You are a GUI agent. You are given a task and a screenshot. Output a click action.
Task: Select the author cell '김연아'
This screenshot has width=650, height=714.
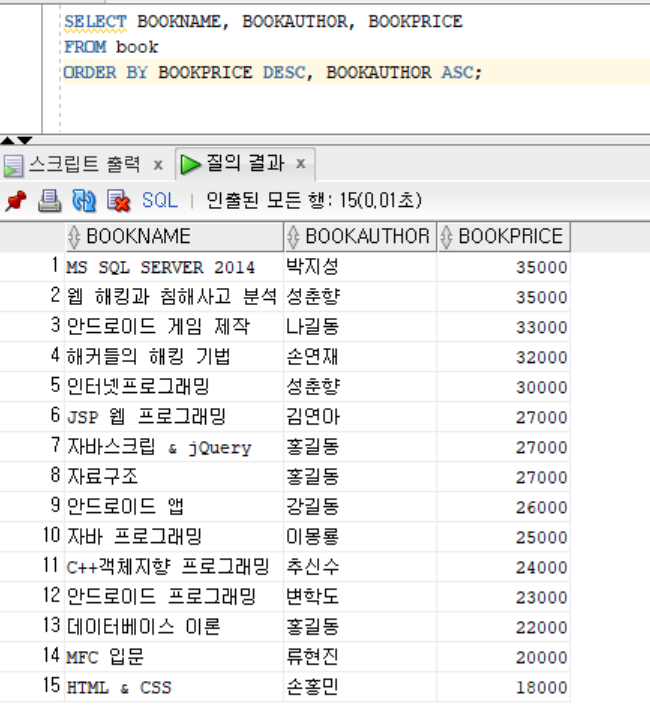tap(360, 417)
